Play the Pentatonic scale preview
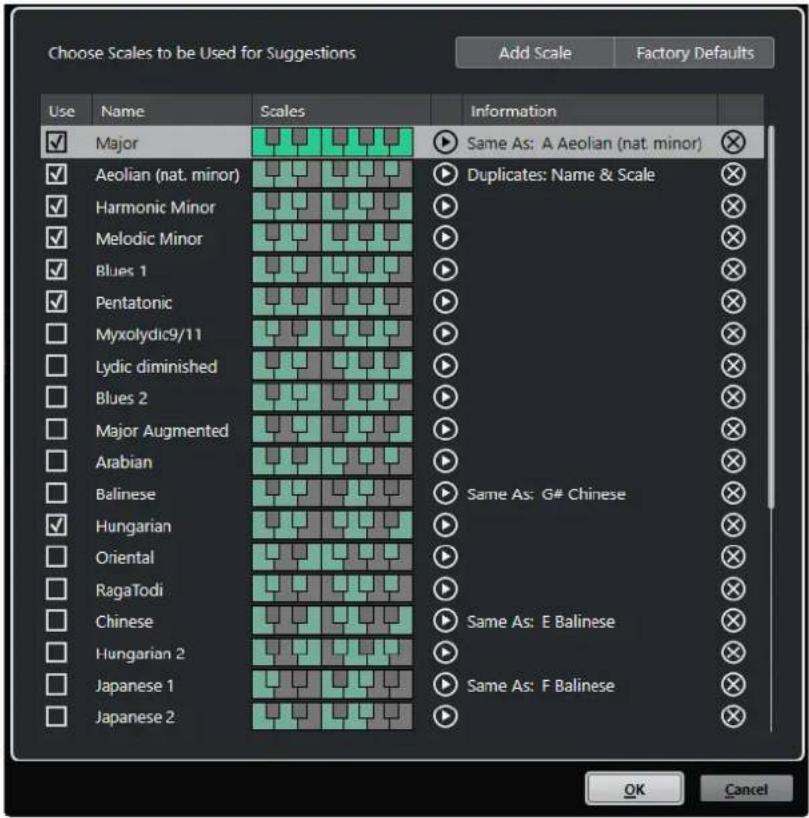 coord(445,302)
